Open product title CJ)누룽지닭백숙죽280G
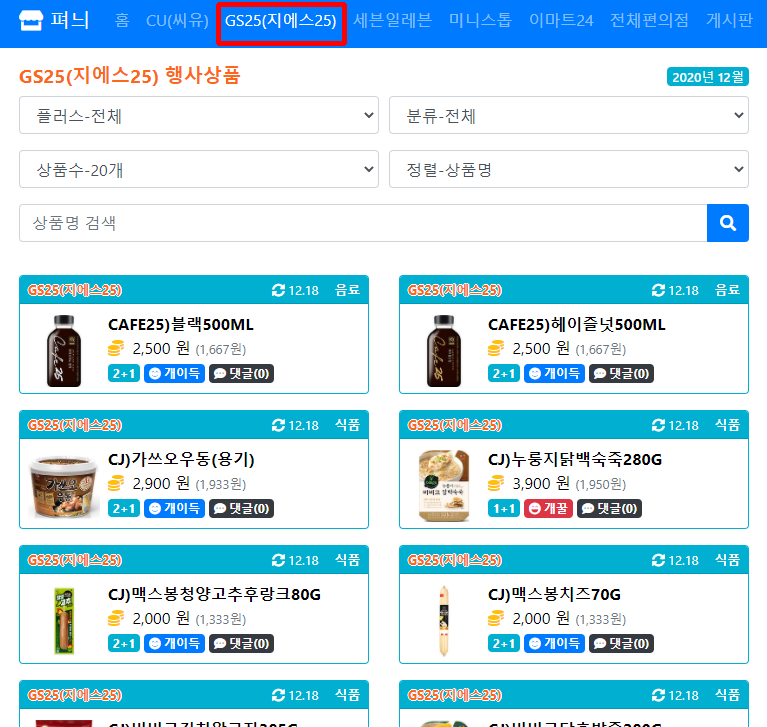Viewport: 767px width, 727px height. point(575,460)
